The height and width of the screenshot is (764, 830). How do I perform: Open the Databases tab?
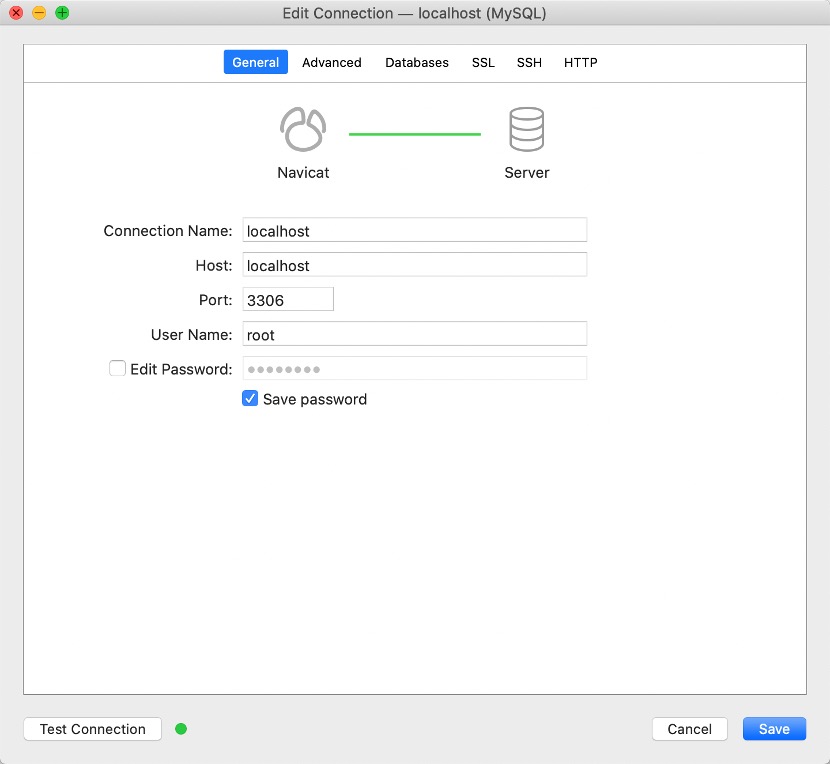click(417, 62)
